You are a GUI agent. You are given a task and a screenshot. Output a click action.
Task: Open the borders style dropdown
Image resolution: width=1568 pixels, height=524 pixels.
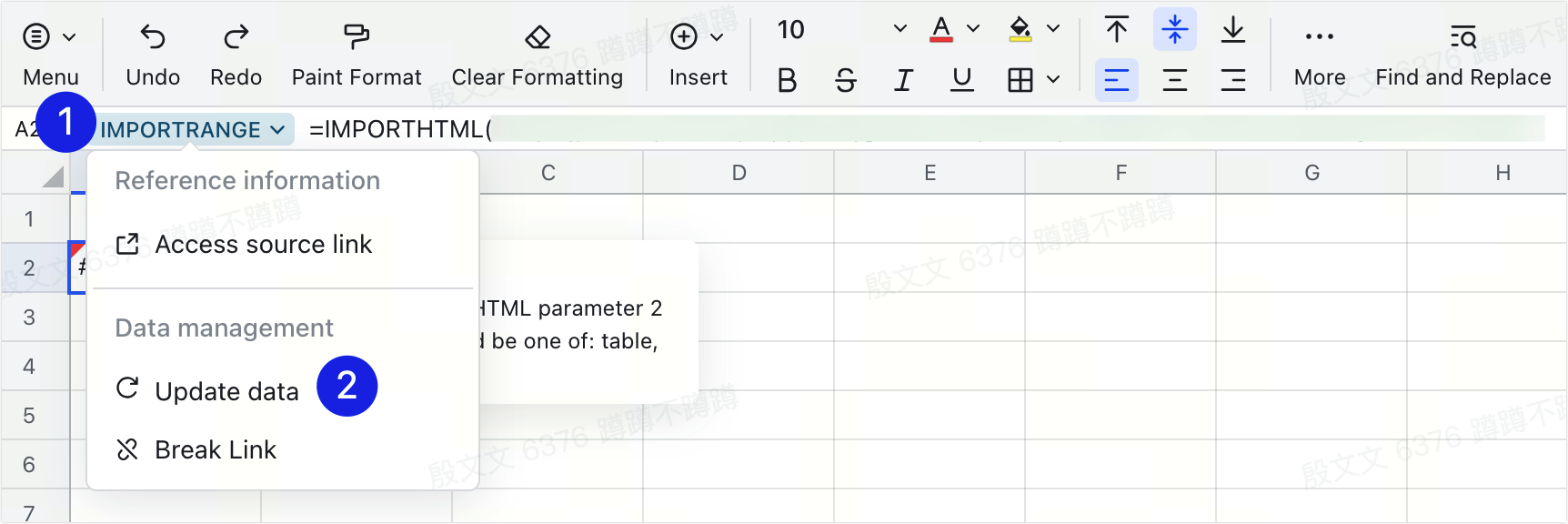point(1052,80)
